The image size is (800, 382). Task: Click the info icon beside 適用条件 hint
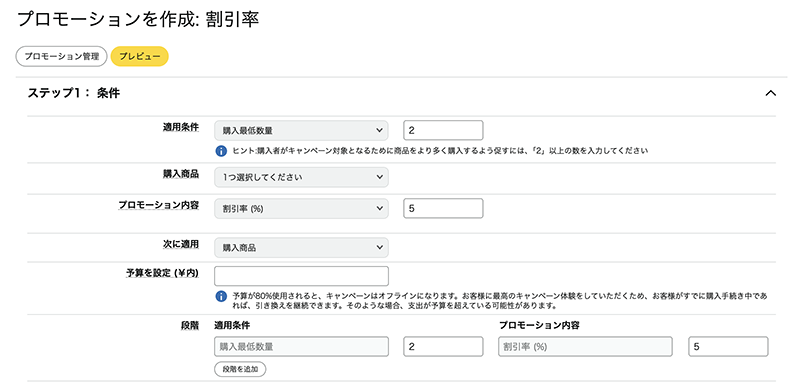point(220,151)
